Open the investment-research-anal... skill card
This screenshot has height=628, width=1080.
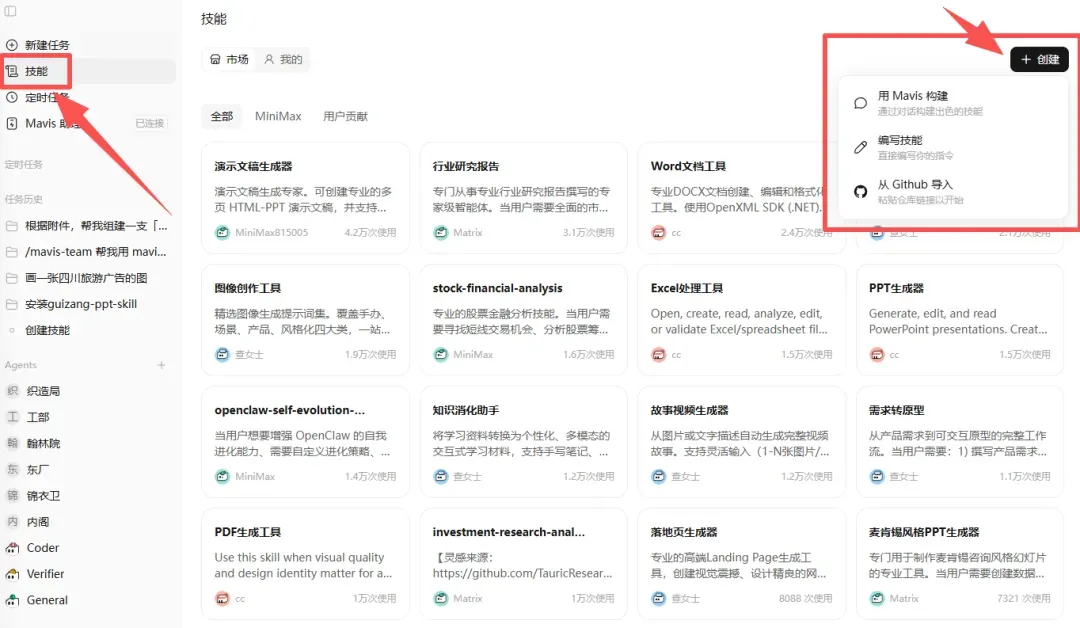pos(523,564)
